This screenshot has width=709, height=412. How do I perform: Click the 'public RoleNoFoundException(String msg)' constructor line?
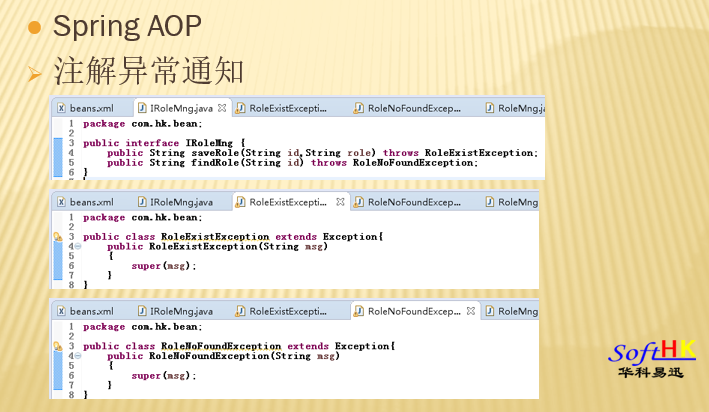coord(223,356)
